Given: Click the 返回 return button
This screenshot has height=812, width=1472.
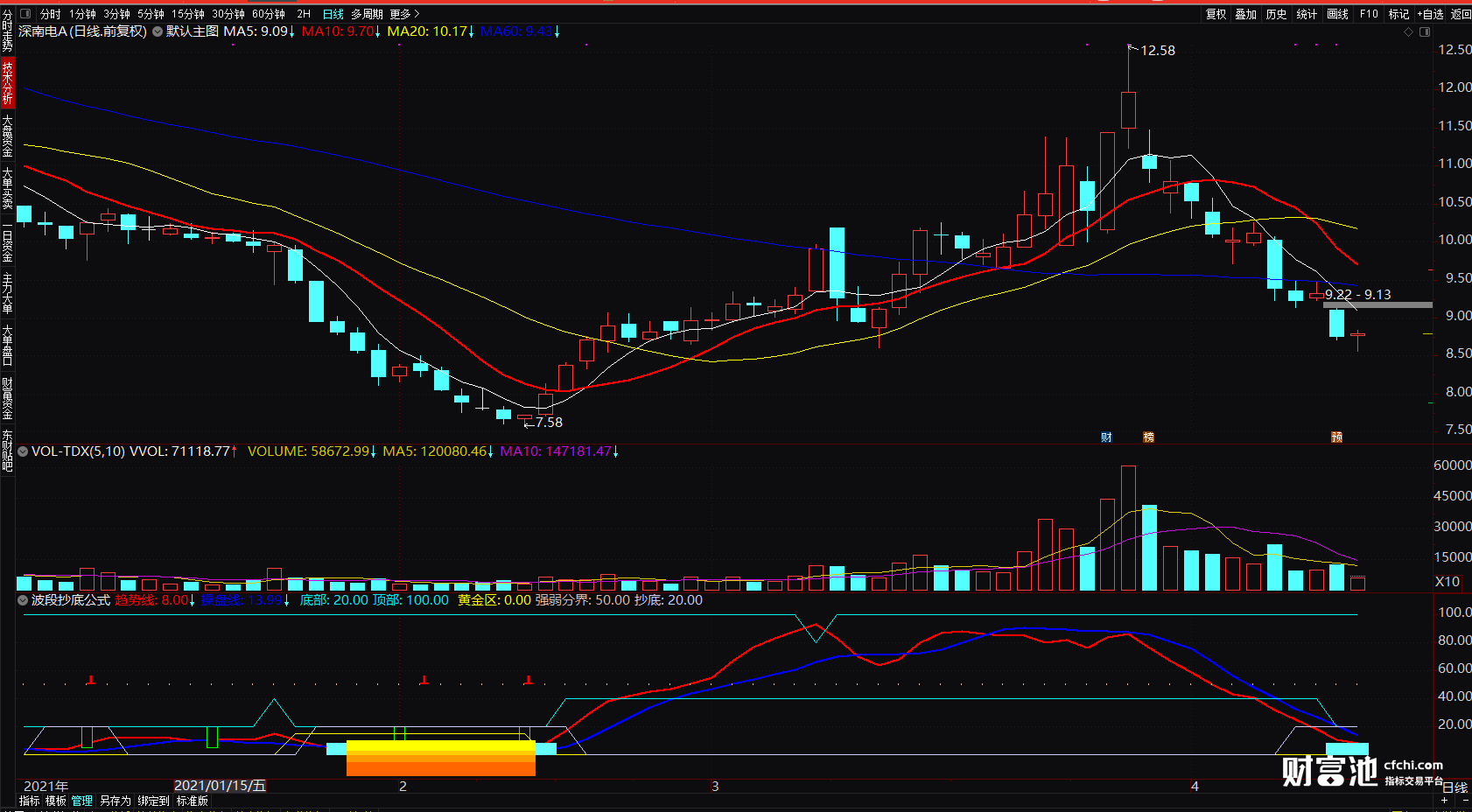Looking at the screenshot, I should [1461, 14].
